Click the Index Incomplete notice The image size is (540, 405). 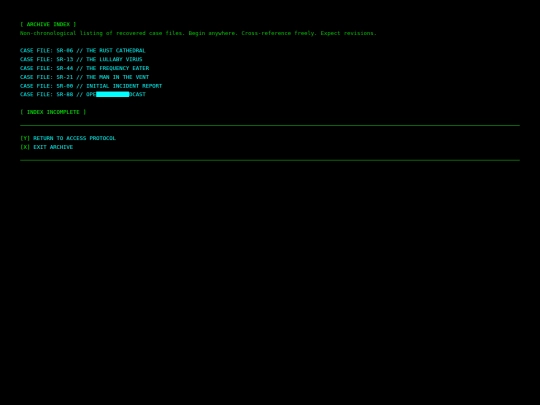[53, 112]
